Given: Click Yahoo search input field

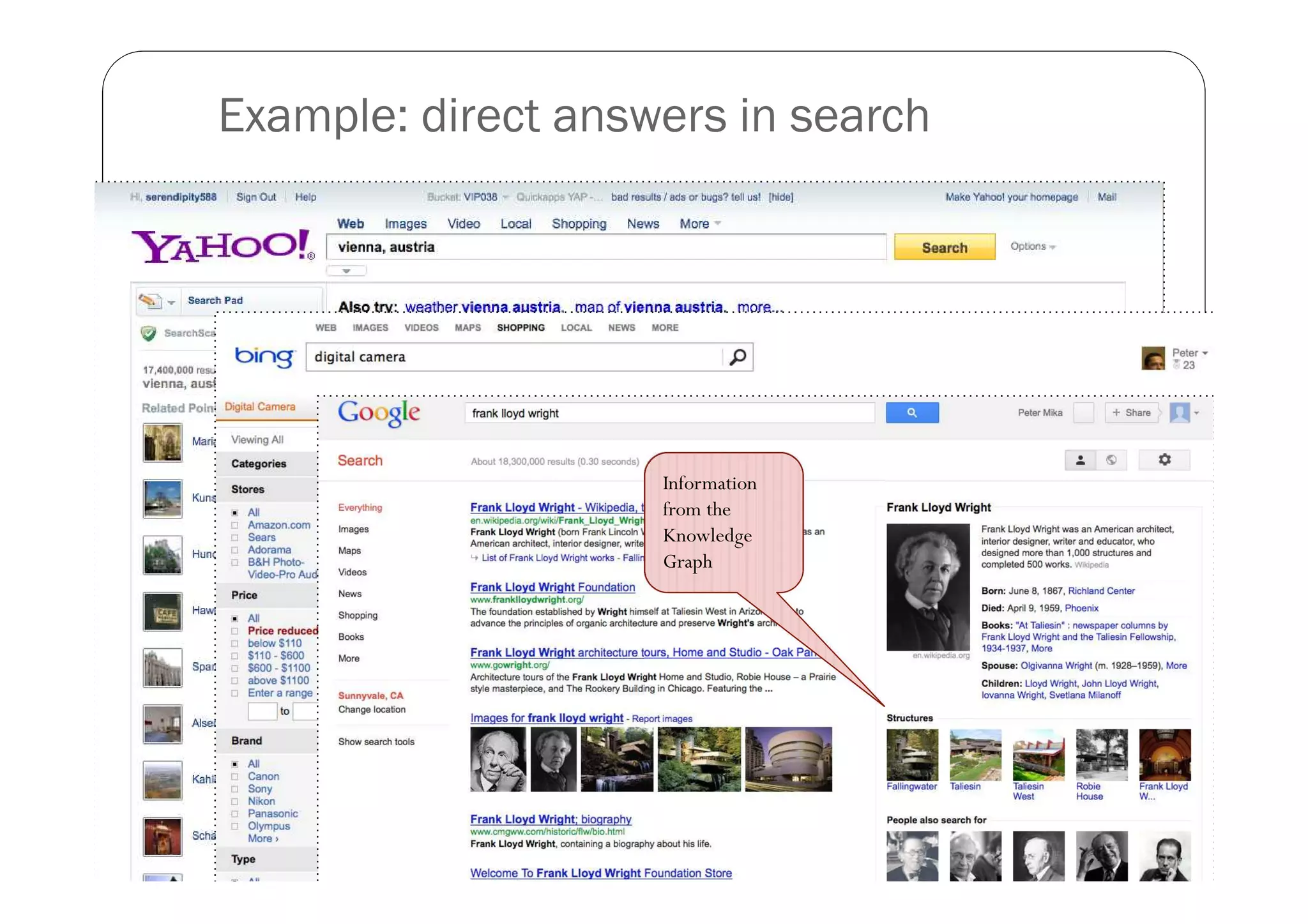Looking at the screenshot, I should click(x=606, y=247).
